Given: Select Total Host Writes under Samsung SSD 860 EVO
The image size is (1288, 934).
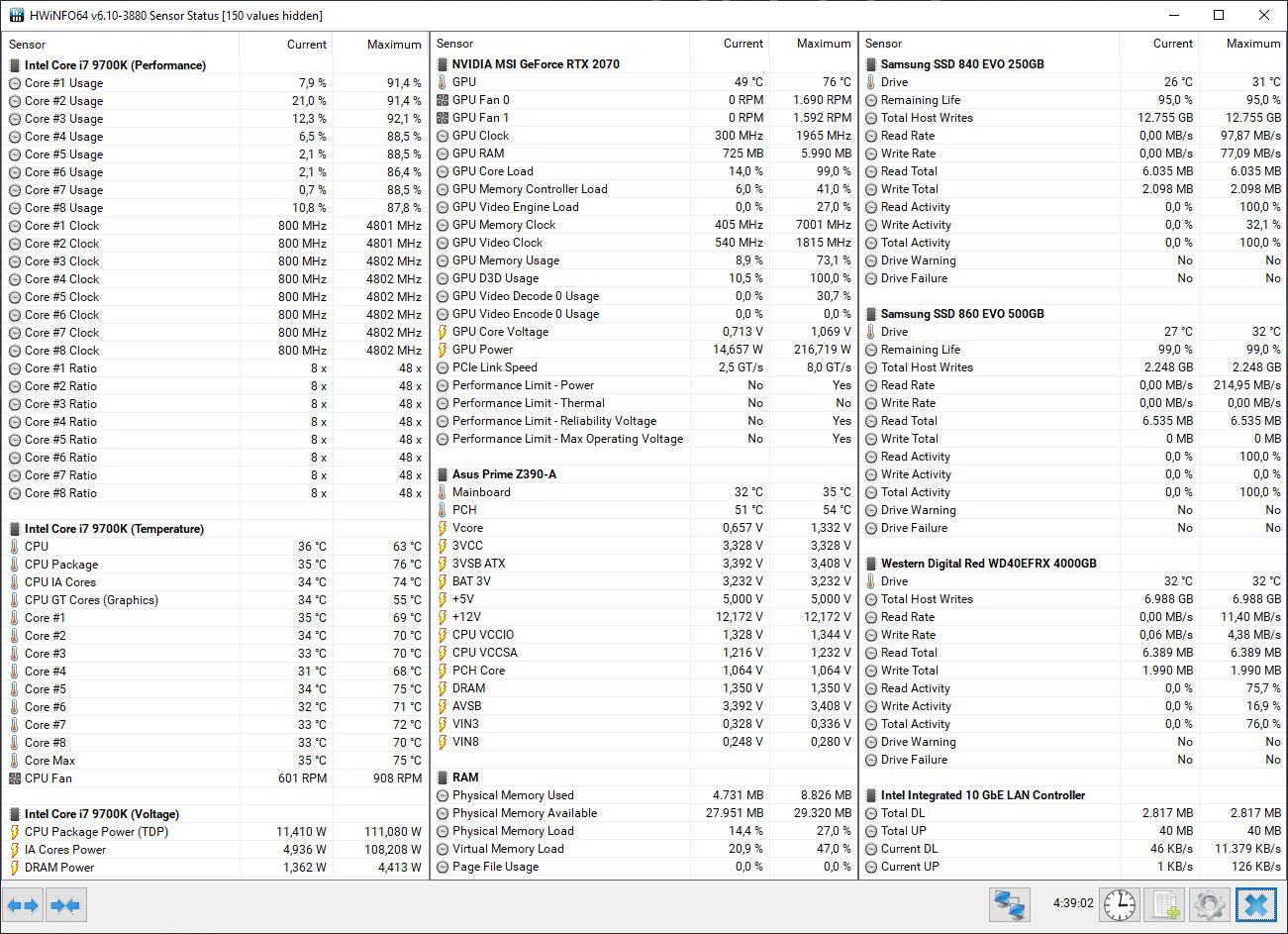Looking at the screenshot, I should pyautogui.click(x=1073, y=367).
